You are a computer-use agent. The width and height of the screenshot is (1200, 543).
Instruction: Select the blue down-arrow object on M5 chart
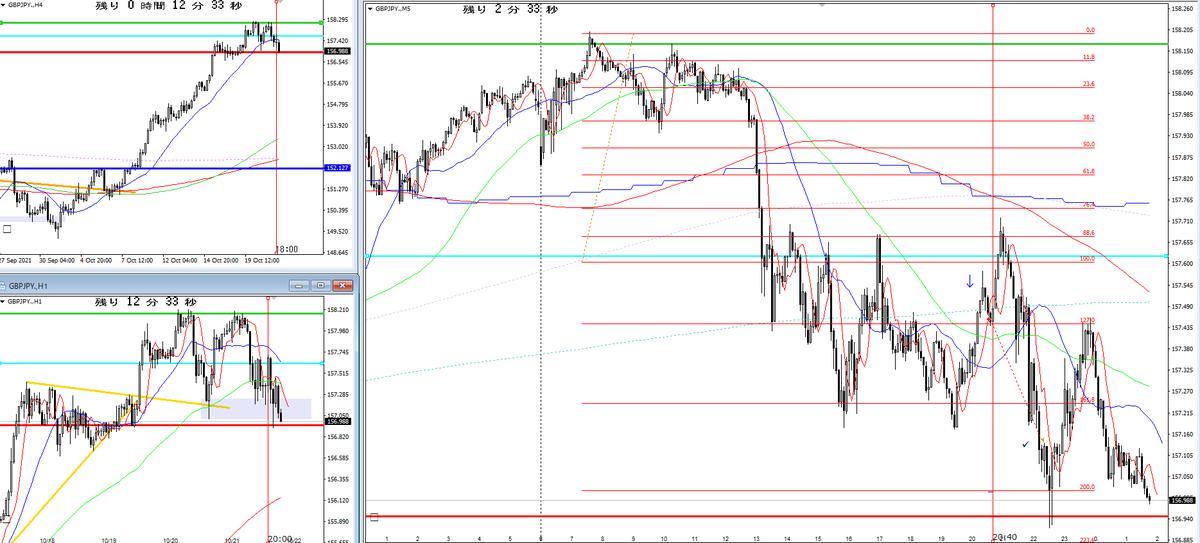pyautogui.click(x=970, y=282)
